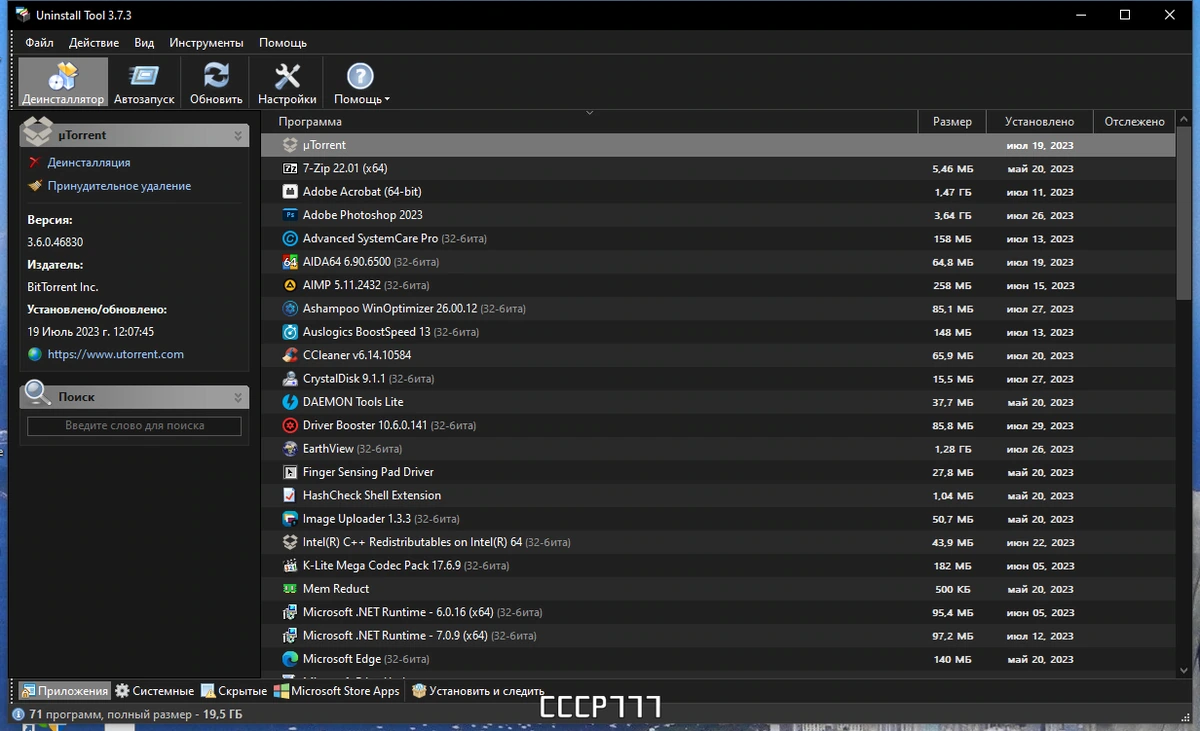
Task: Click the Microsoft .NET Runtime 7.0.9 icon
Action: [290, 635]
